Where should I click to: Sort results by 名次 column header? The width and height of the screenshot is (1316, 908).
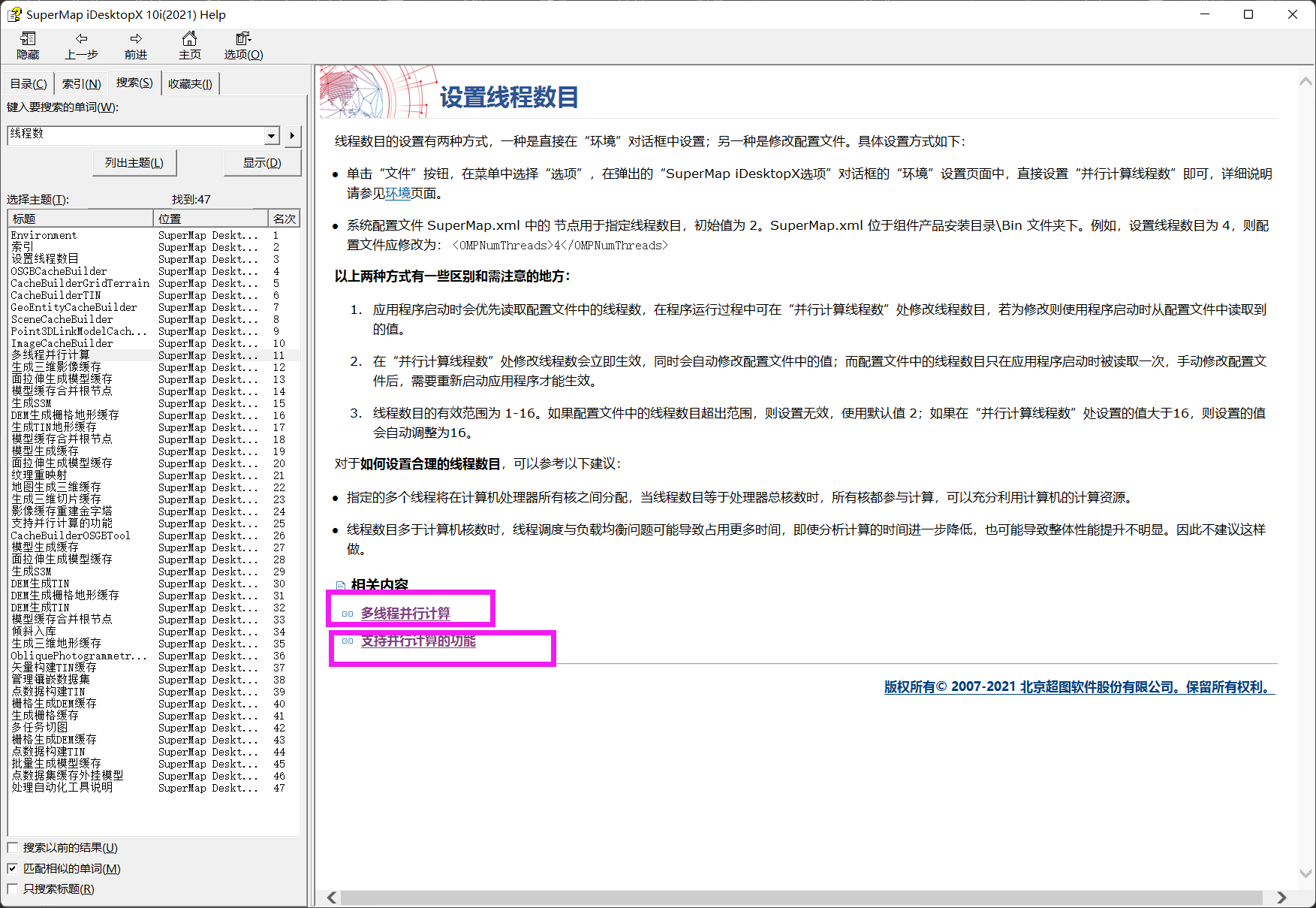(x=284, y=219)
